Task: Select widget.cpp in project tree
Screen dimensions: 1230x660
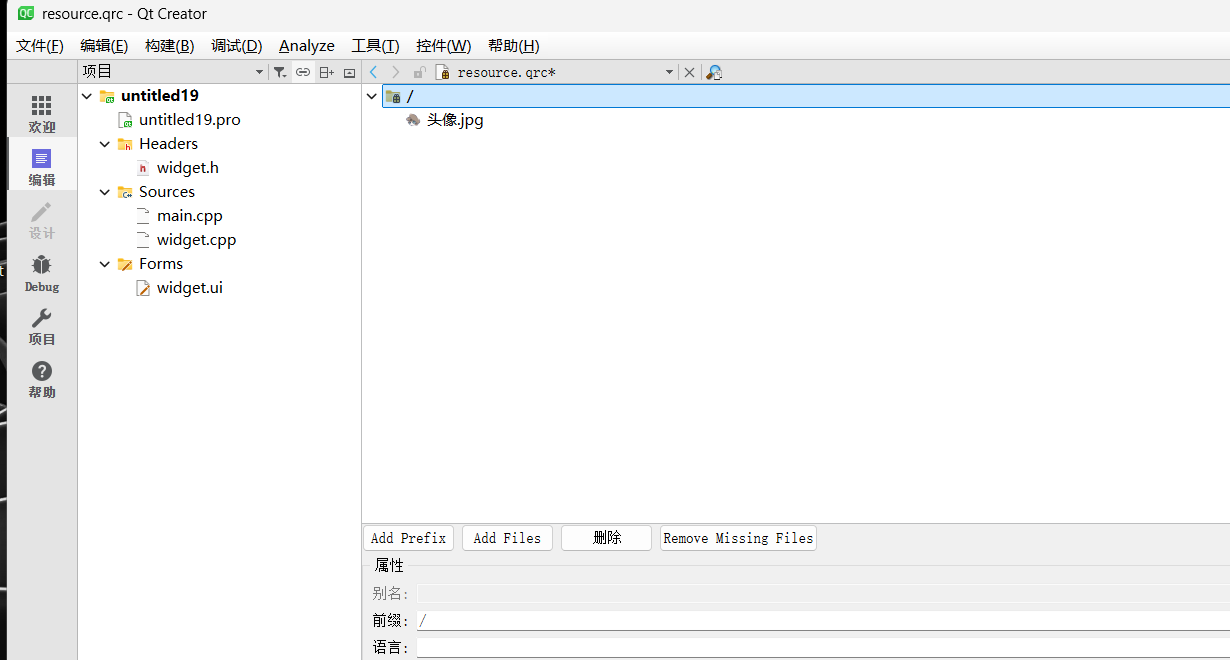Action: point(197,240)
